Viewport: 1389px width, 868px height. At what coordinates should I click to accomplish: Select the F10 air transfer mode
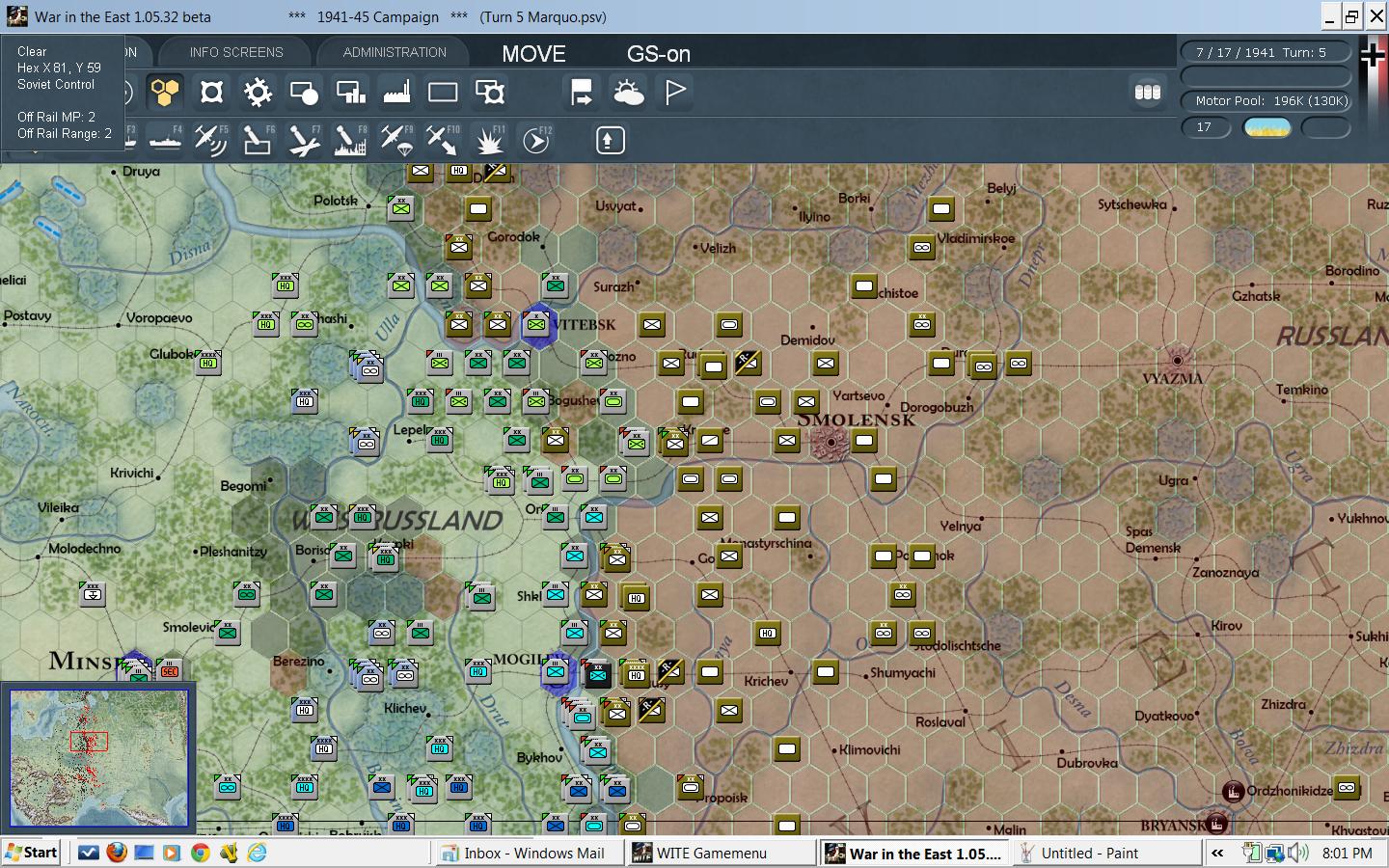pyautogui.click(x=442, y=141)
